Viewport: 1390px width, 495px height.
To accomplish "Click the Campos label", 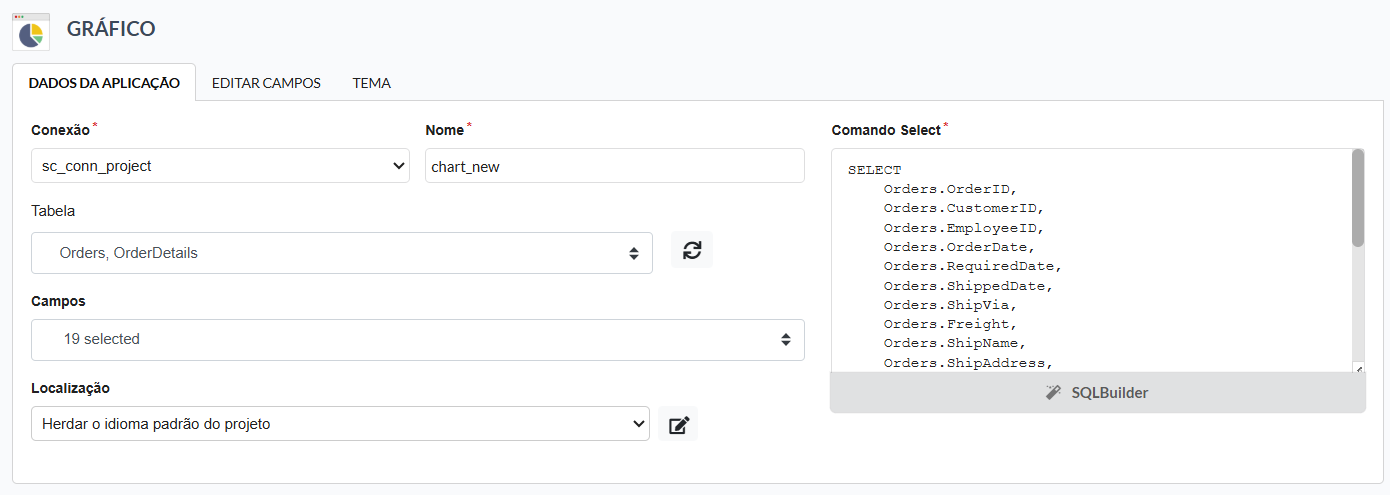I will tap(58, 301).
